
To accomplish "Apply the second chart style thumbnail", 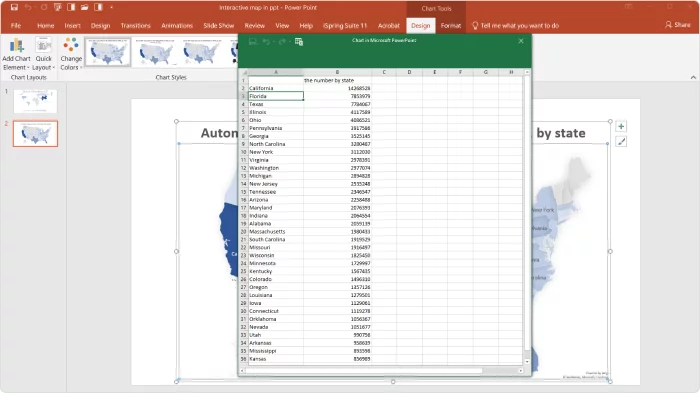I will click(x=155, y=52).
